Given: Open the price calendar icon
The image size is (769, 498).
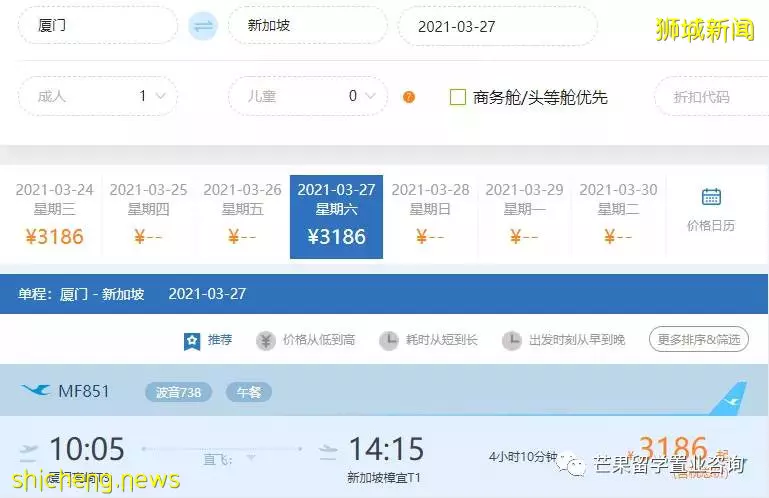Looking at the screenshot, I should pyautogui.click(x=711, y=196).
